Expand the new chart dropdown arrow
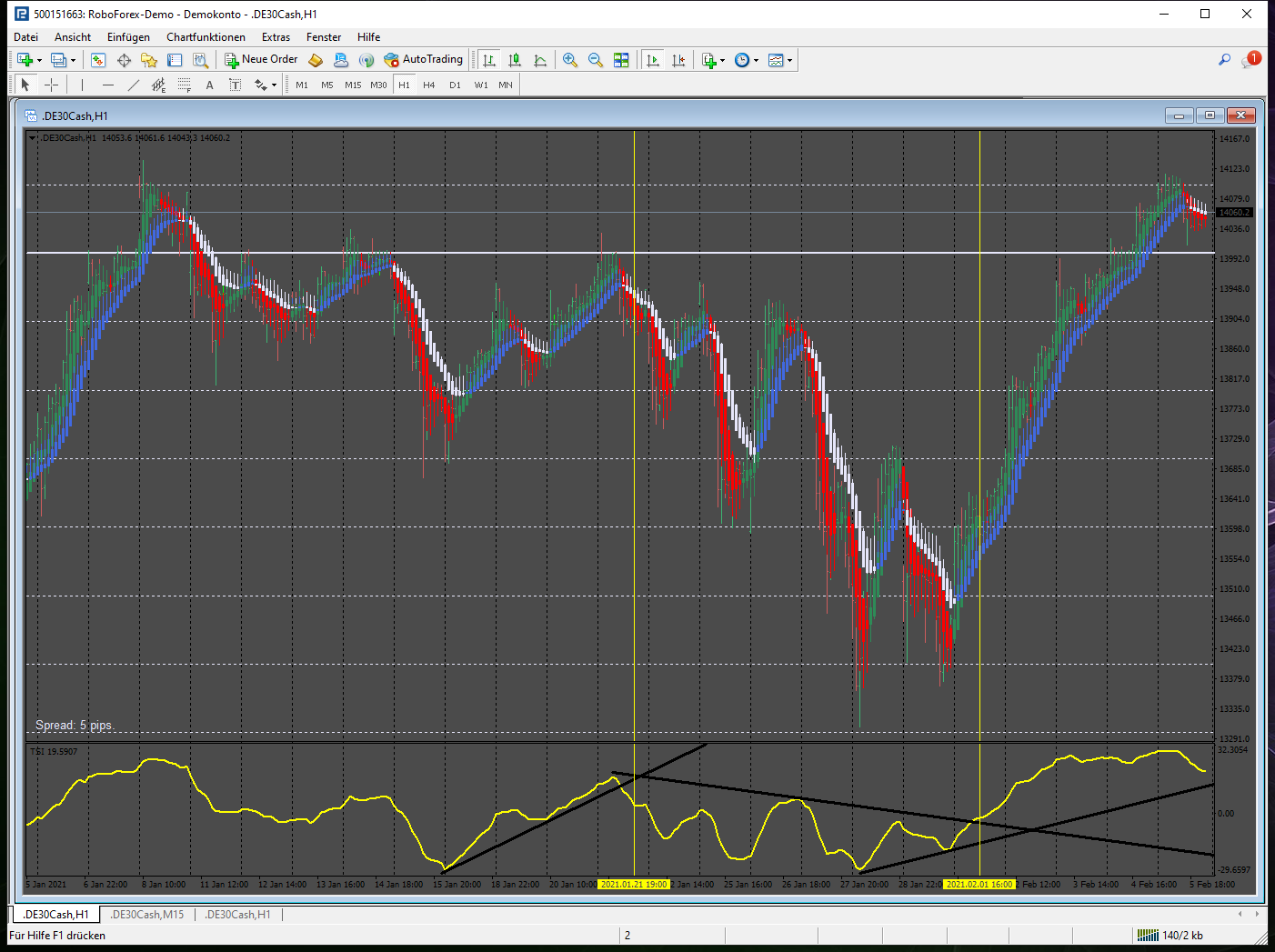The height and width of the screenshot is (952, 1275). (39, 60)
